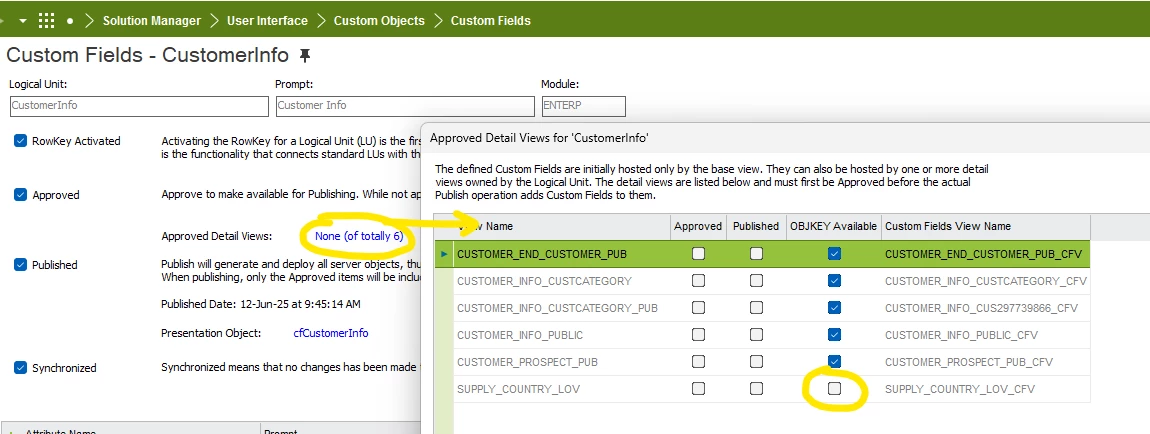Select the CUSTOMER_INFO_CUSTCATEGORY view name cell

tap(562, 281)
